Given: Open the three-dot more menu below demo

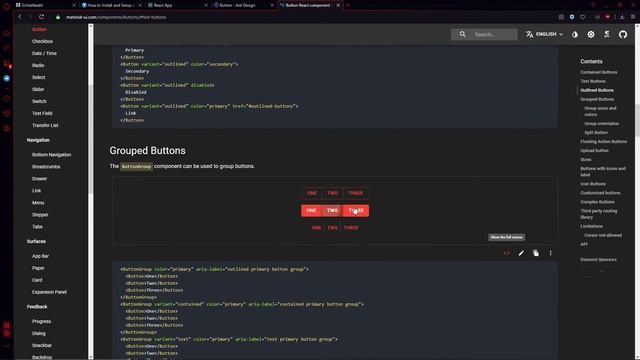Looking at the screenshot, I should coord(551,253).
